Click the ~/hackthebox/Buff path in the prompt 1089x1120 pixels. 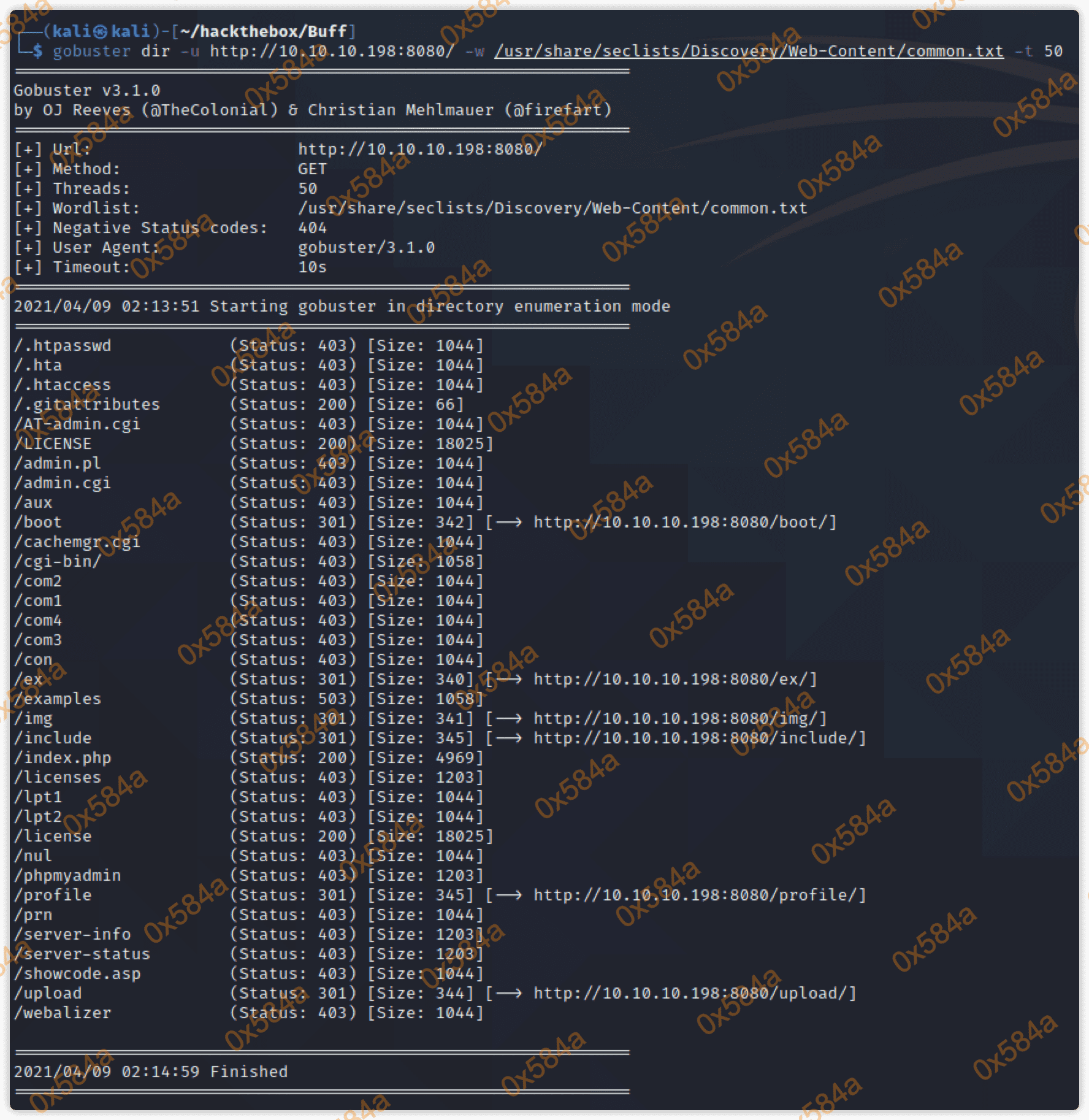point(264,31)
